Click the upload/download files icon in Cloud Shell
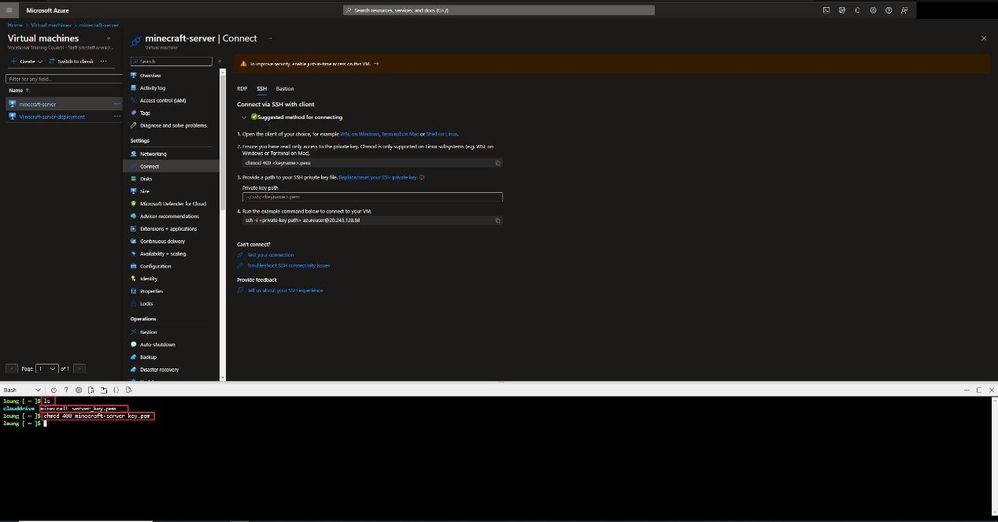 pos(91,390)
